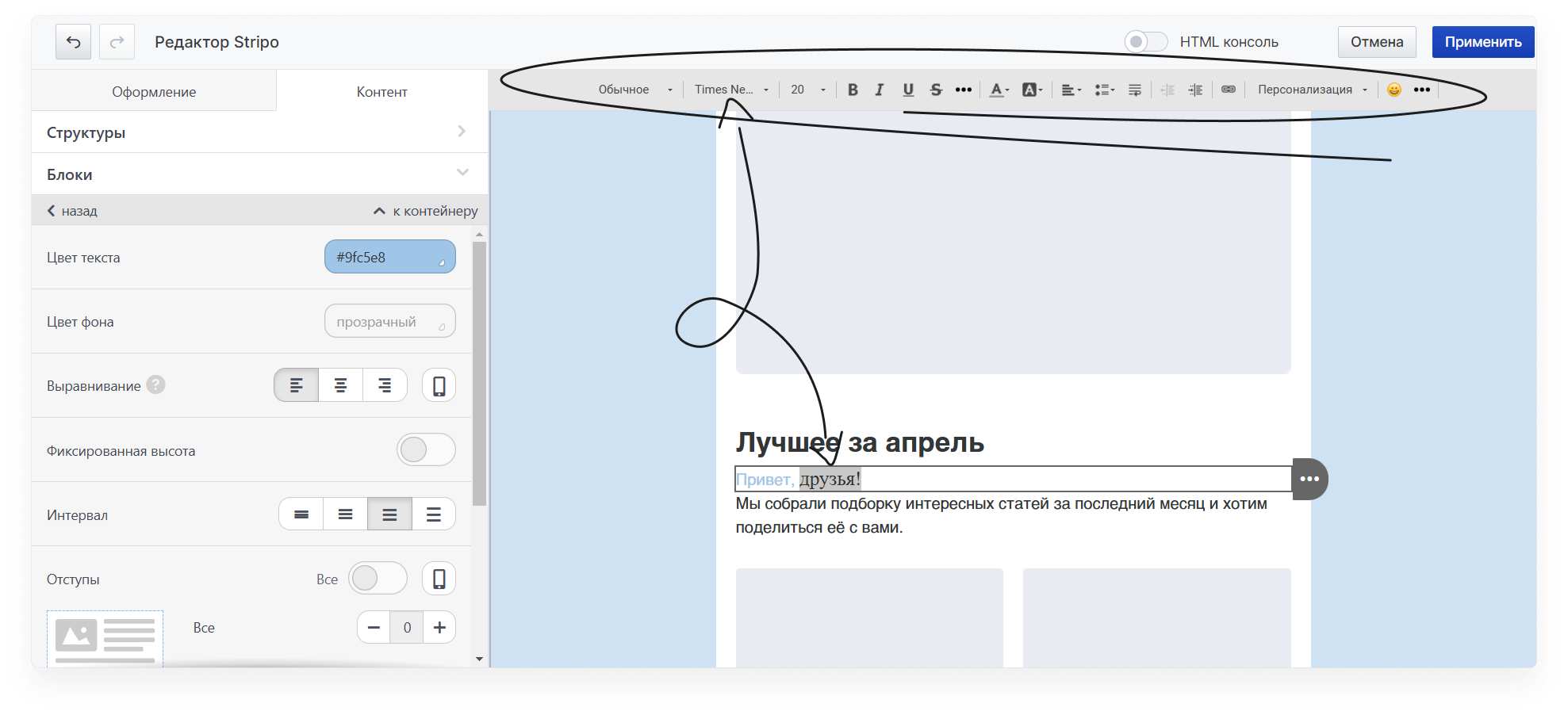Click the settings panel scrollbar down arrow
Viewport: 1568px width, 715px height.
(x=479, y=659)
